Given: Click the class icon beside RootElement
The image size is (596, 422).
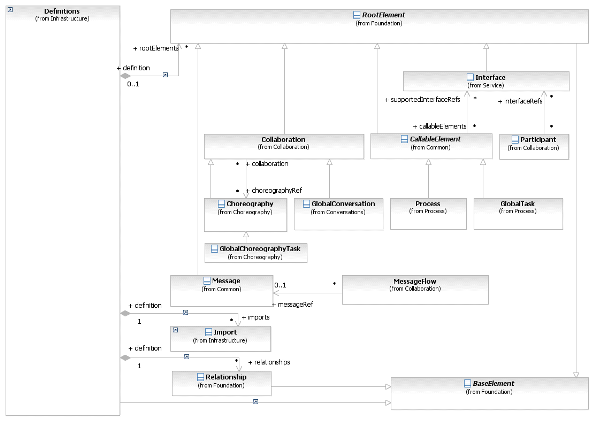Looking at the screenshot, I should 356,15.
